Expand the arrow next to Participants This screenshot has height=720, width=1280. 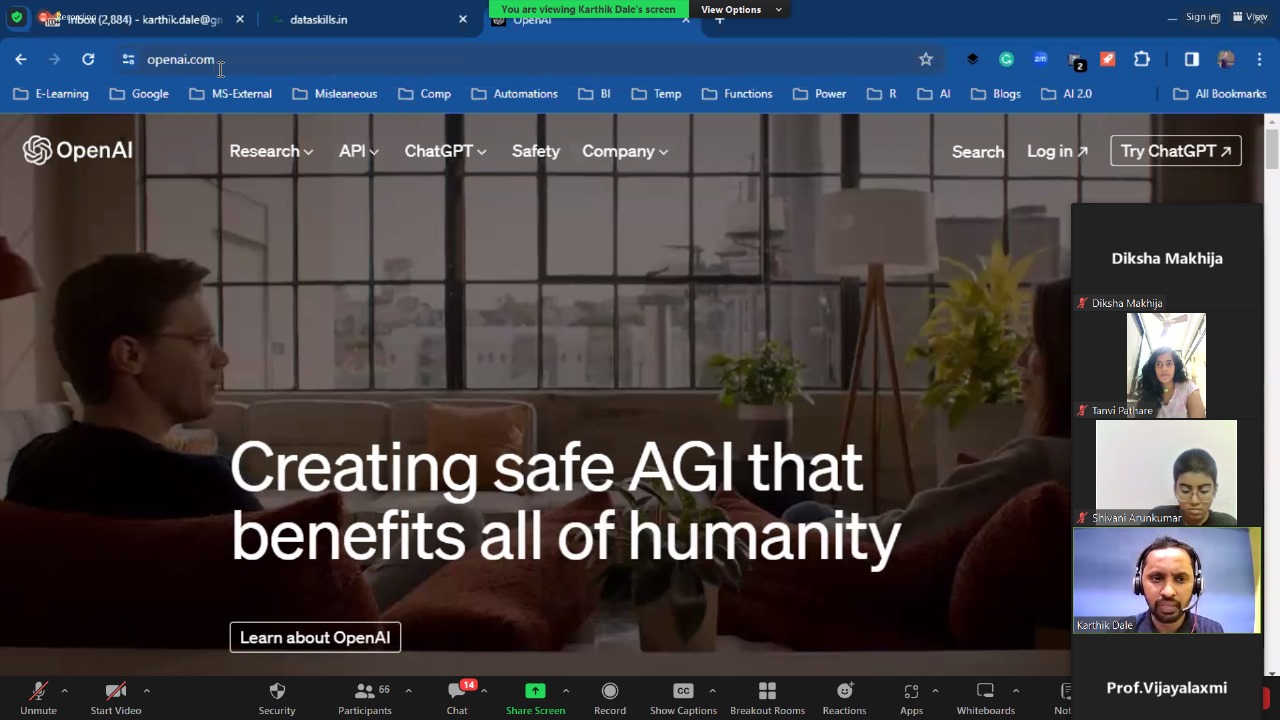point(408,691)
